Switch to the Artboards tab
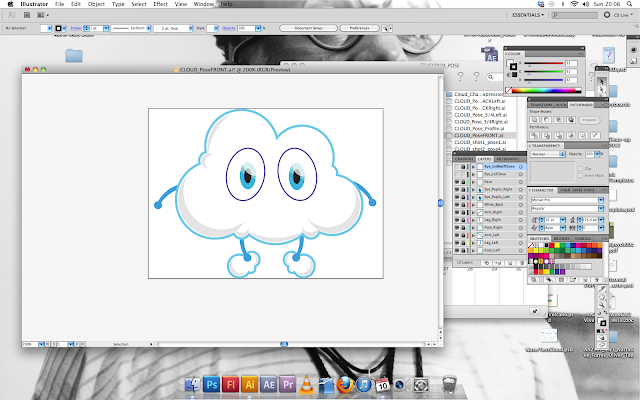Image resolution: width=640 pixels, height=400 pixels. [507, 159]
